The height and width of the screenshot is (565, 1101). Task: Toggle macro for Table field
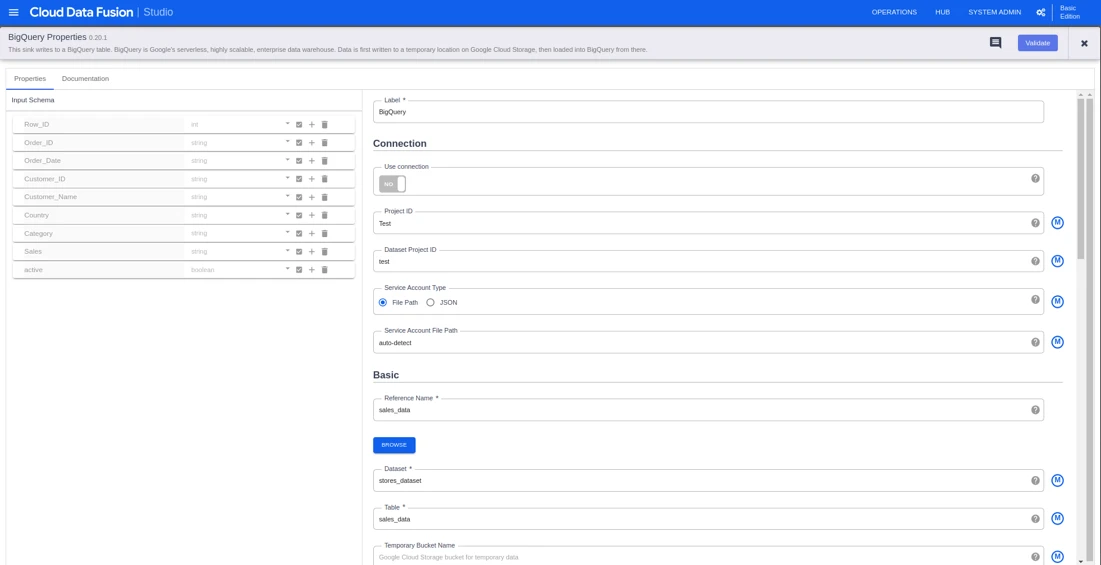click(x=1057, y=519)
